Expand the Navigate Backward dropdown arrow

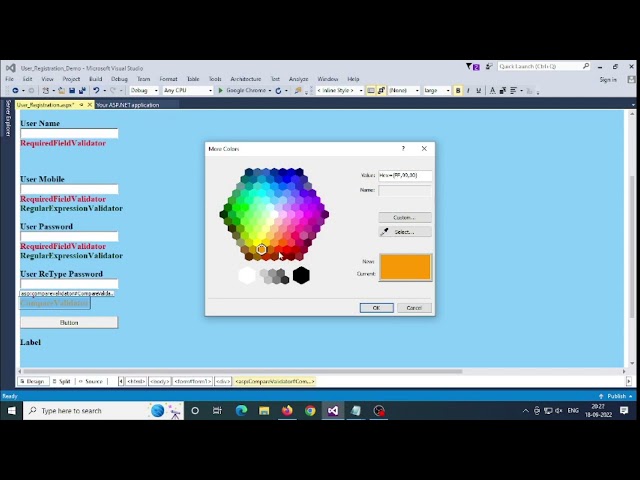click(x=23, y=91)
